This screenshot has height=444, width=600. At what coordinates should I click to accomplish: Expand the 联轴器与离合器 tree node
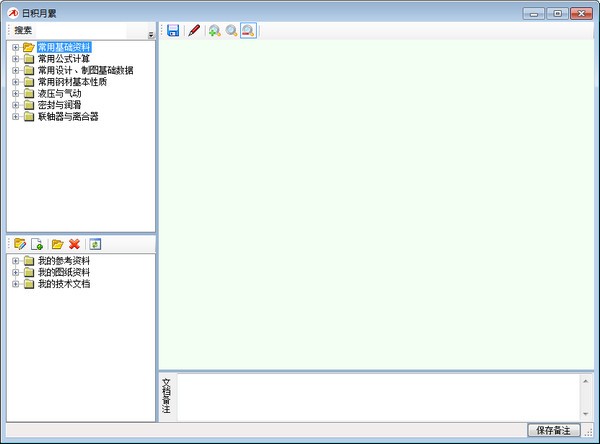(x=15, y=116)
